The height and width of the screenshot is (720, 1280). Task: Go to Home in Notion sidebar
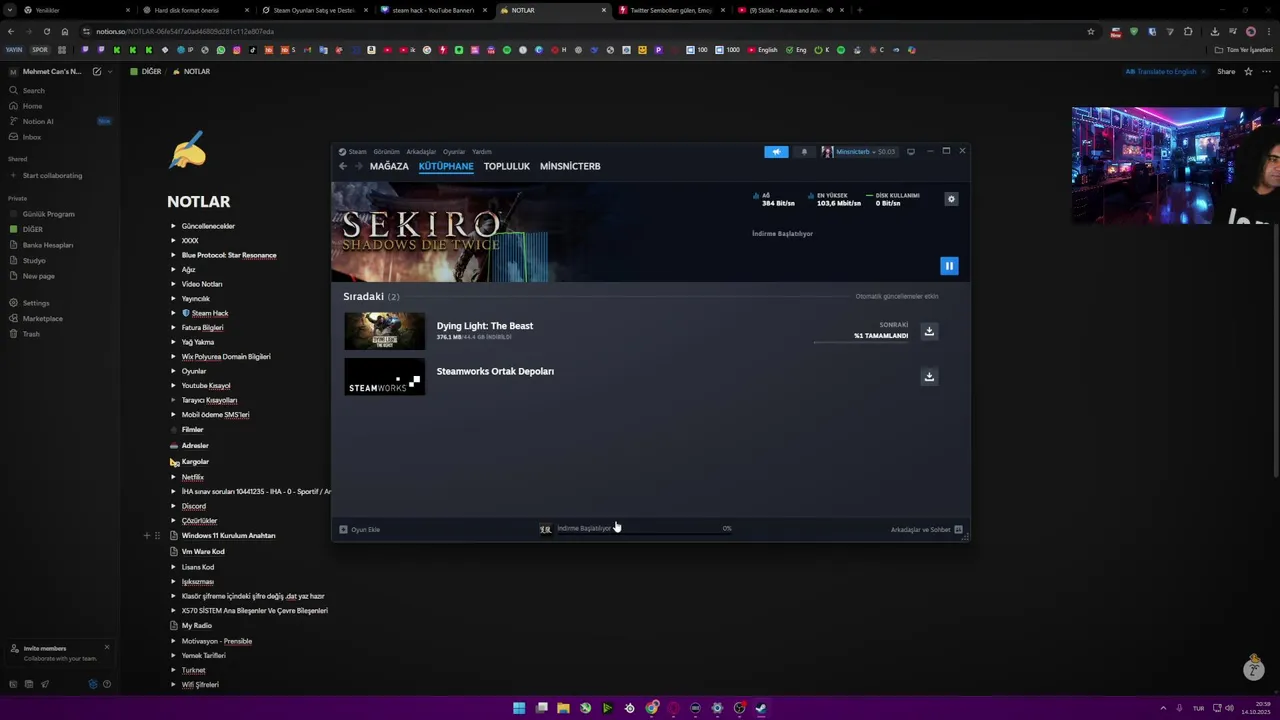point(60,106)
